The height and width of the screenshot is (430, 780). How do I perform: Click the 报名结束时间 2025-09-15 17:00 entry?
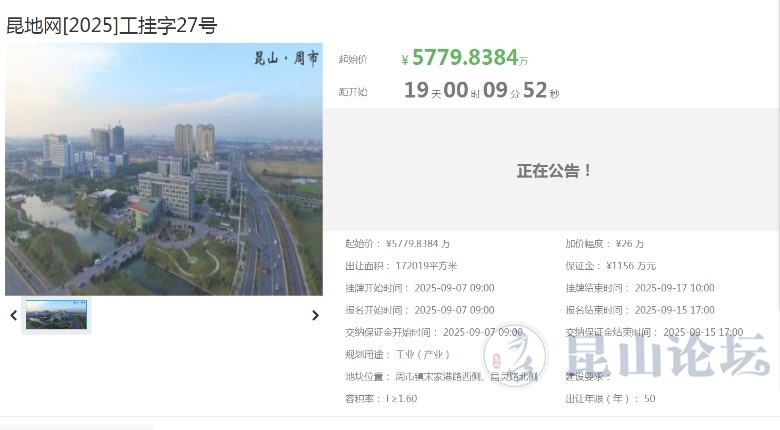point(639,310)
